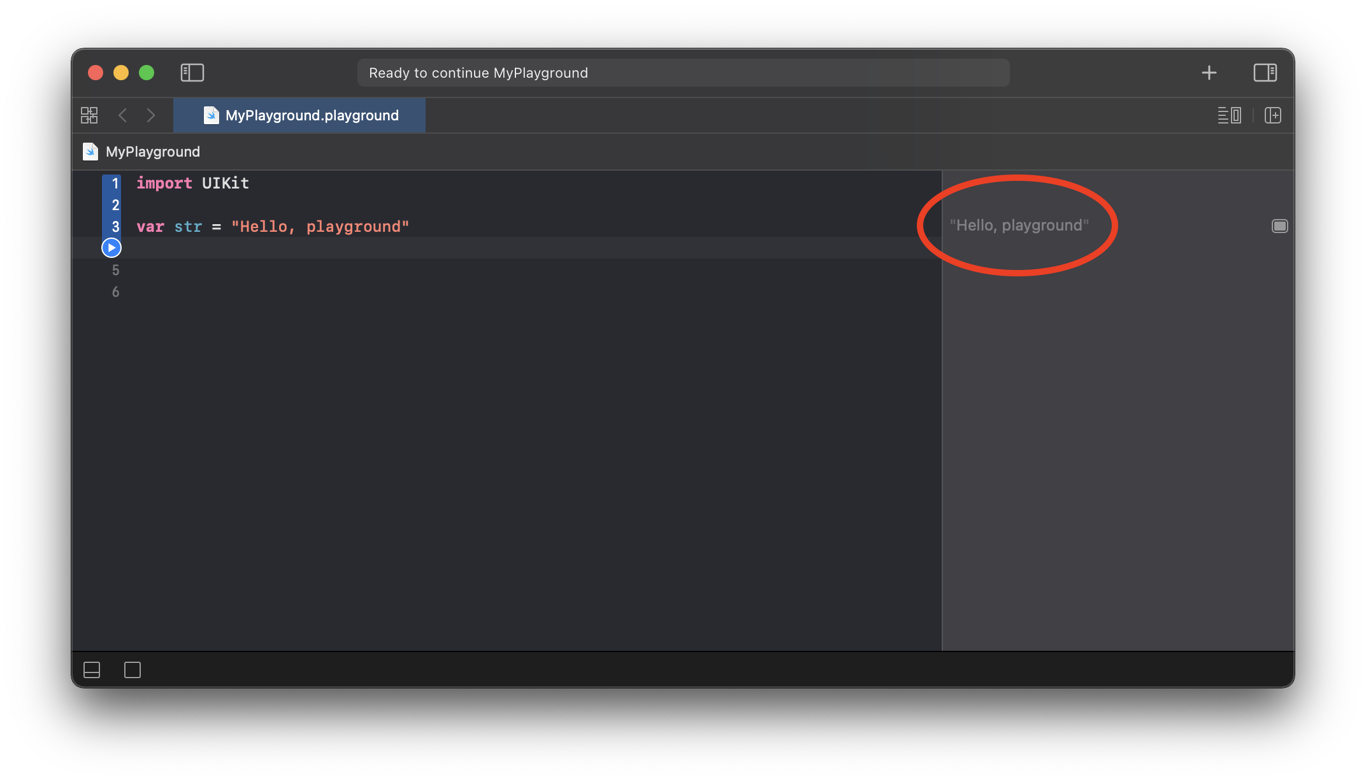Viewport: 1366px width, 782px height.
Task: Click the activity status bar "Ready to continue MyPlayground"
Action: point(683,73)
